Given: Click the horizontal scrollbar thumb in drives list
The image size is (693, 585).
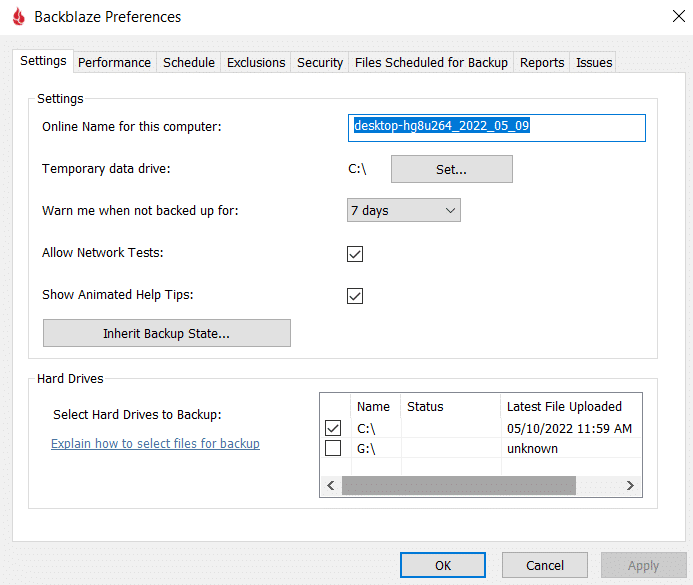Looking at the screenshot, I should pyautogui.click(x=459, y=486).
